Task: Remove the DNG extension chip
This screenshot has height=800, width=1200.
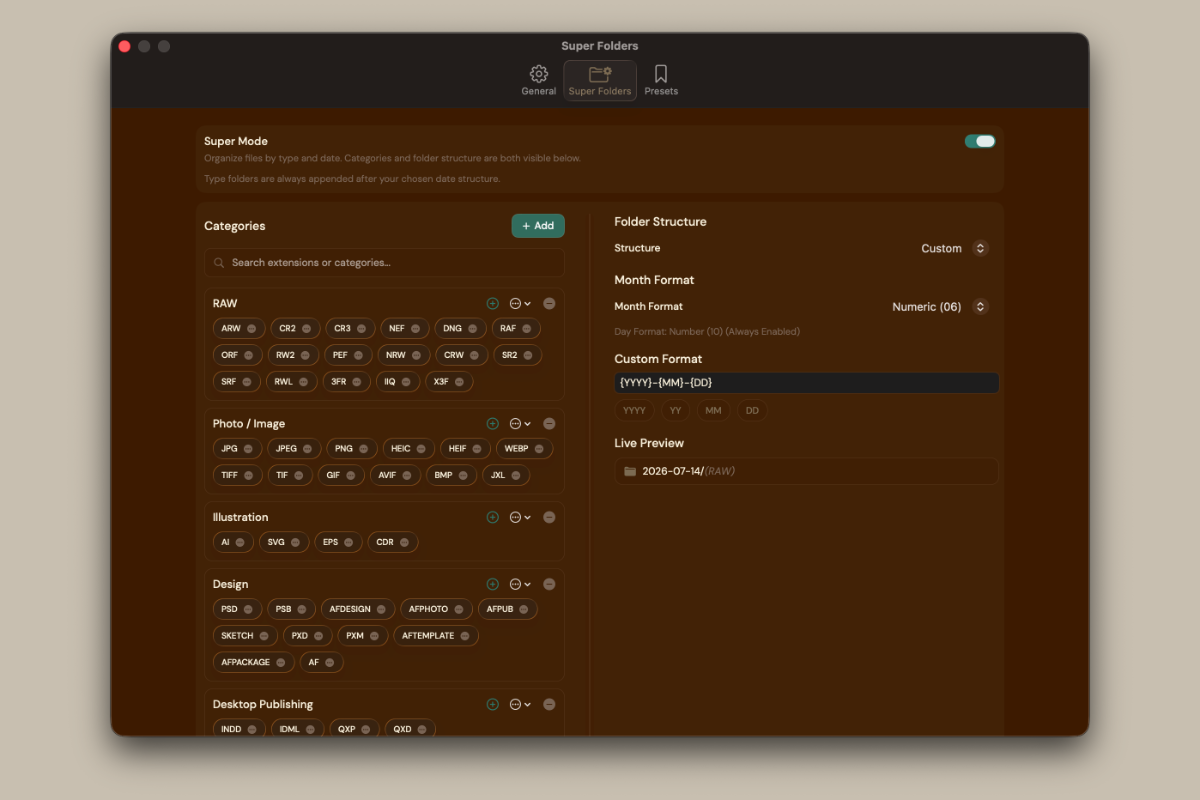Action: tap(472, 329)
